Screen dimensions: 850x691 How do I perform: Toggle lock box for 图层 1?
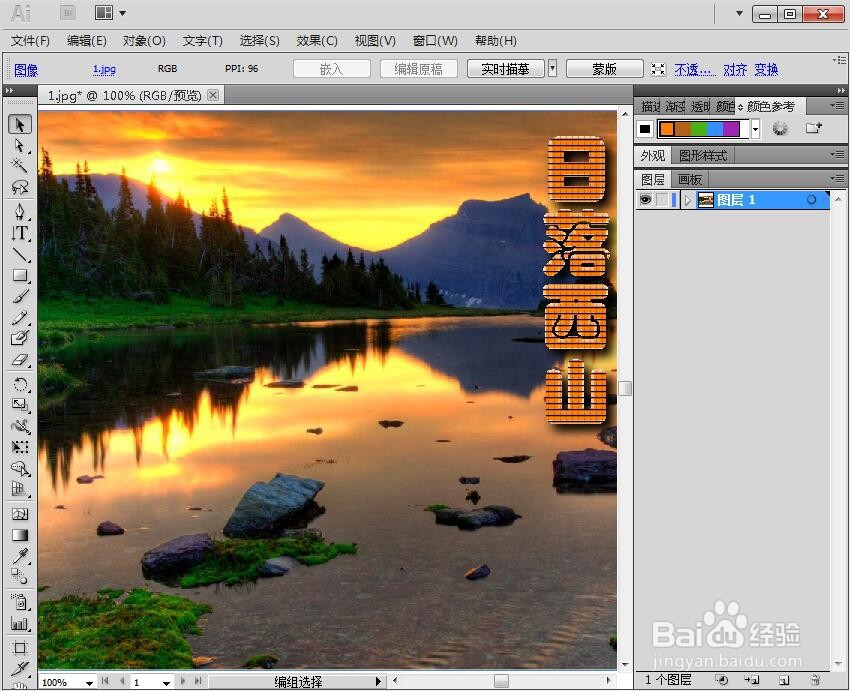pyautogui.click(x=662, y=200)
